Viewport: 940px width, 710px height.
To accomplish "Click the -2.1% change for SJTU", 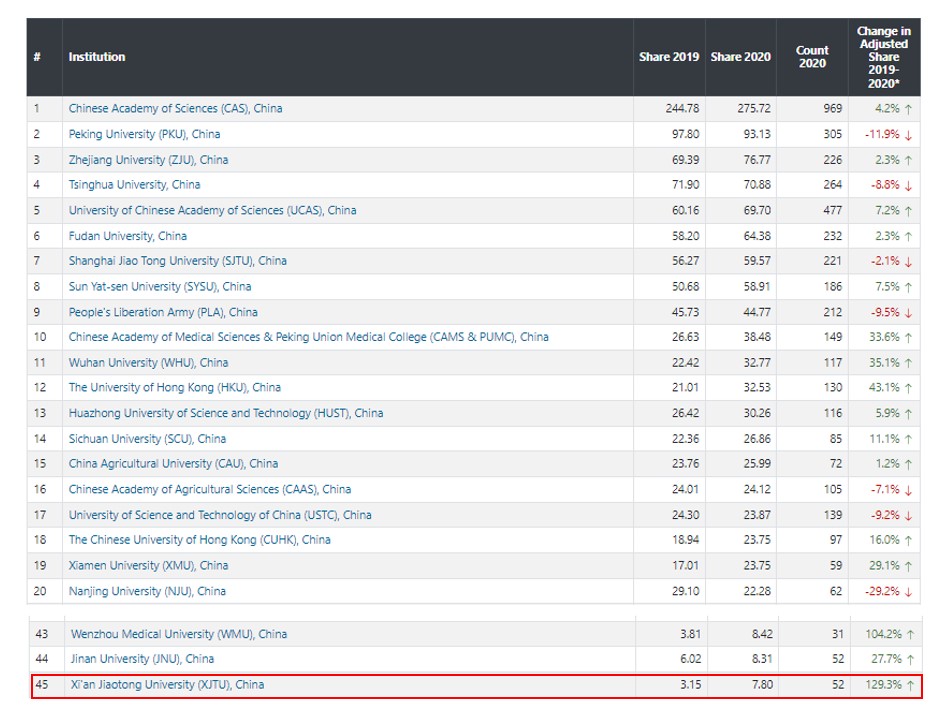I will 885,261.
